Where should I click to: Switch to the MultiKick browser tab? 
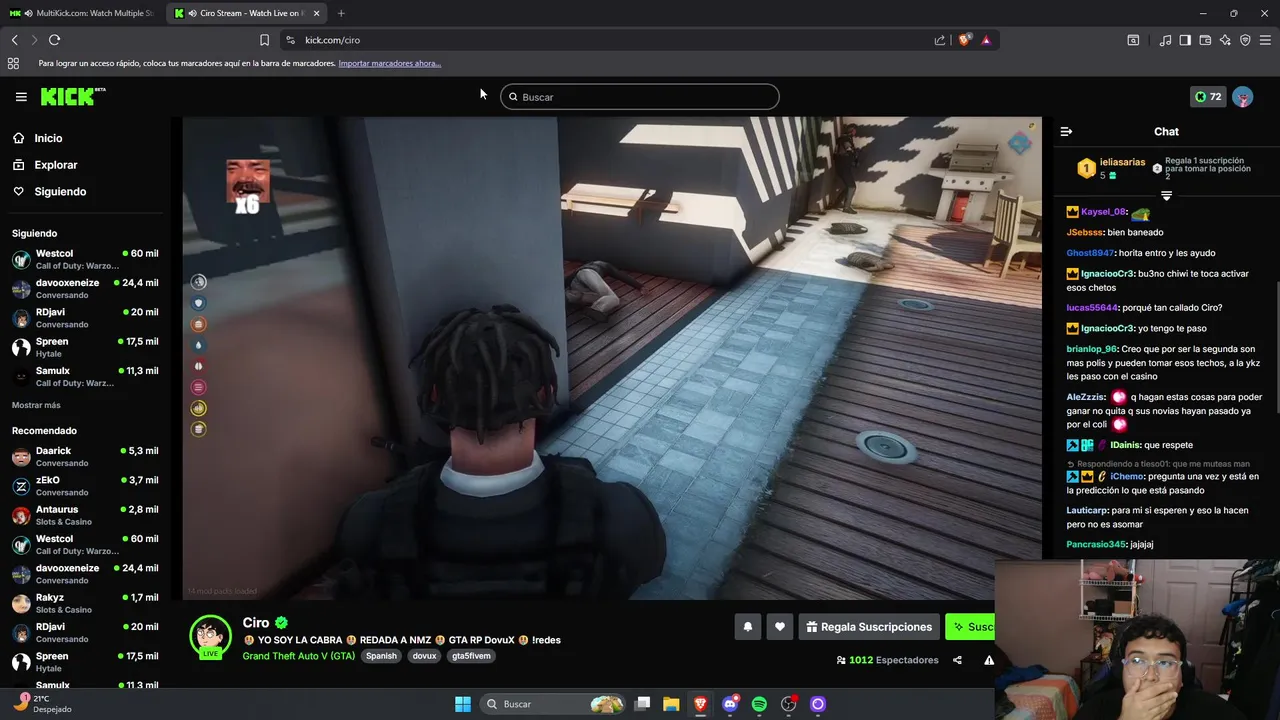(x=82, y=13)
